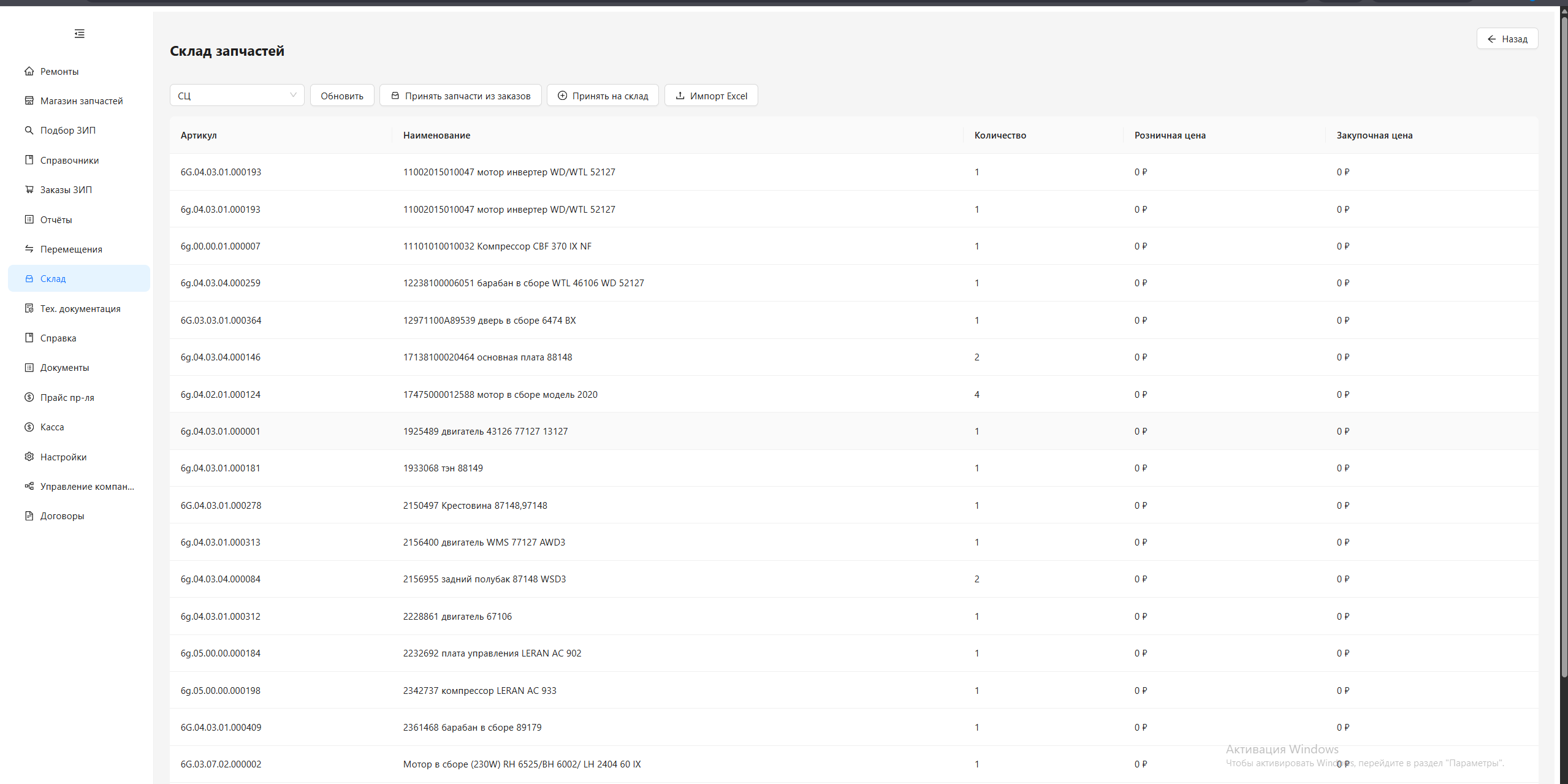Open Заказы ЗИП in the sidebar

pyautogui.click(x=79, y=189)
